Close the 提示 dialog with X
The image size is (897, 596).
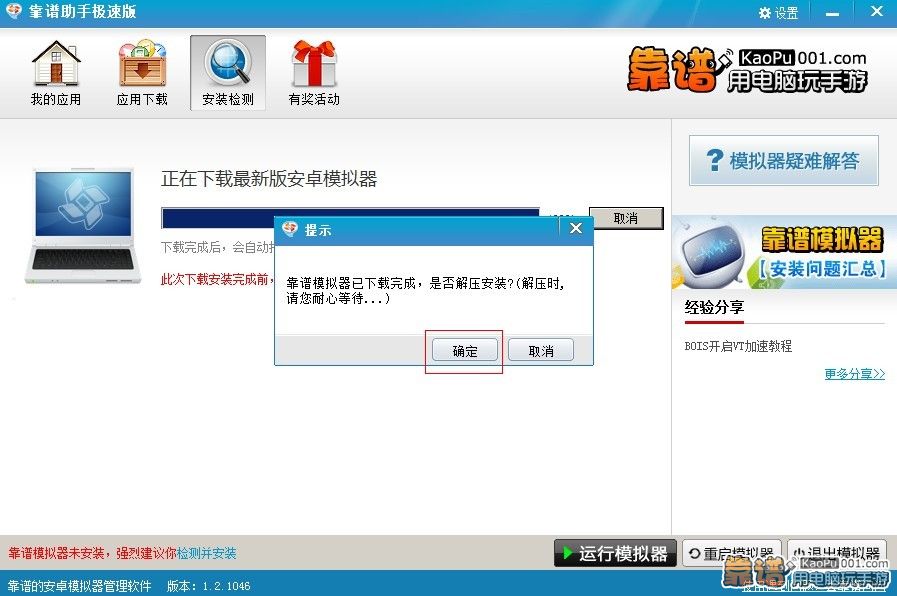click(x=576, y=228)
